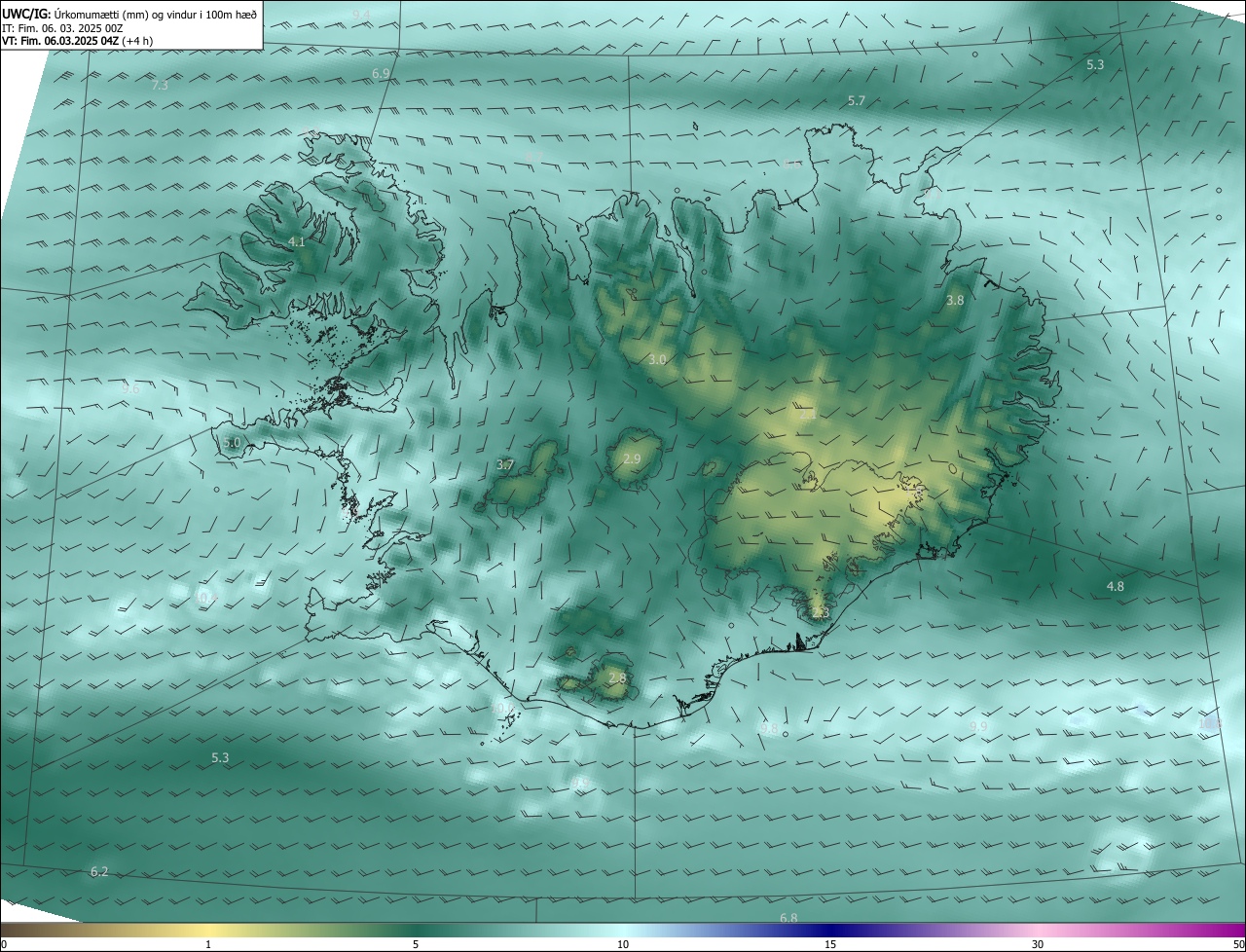This screenshot has height=952, width=1246.
Task: Click the color scale tick label 15
Action: (830, 944)
